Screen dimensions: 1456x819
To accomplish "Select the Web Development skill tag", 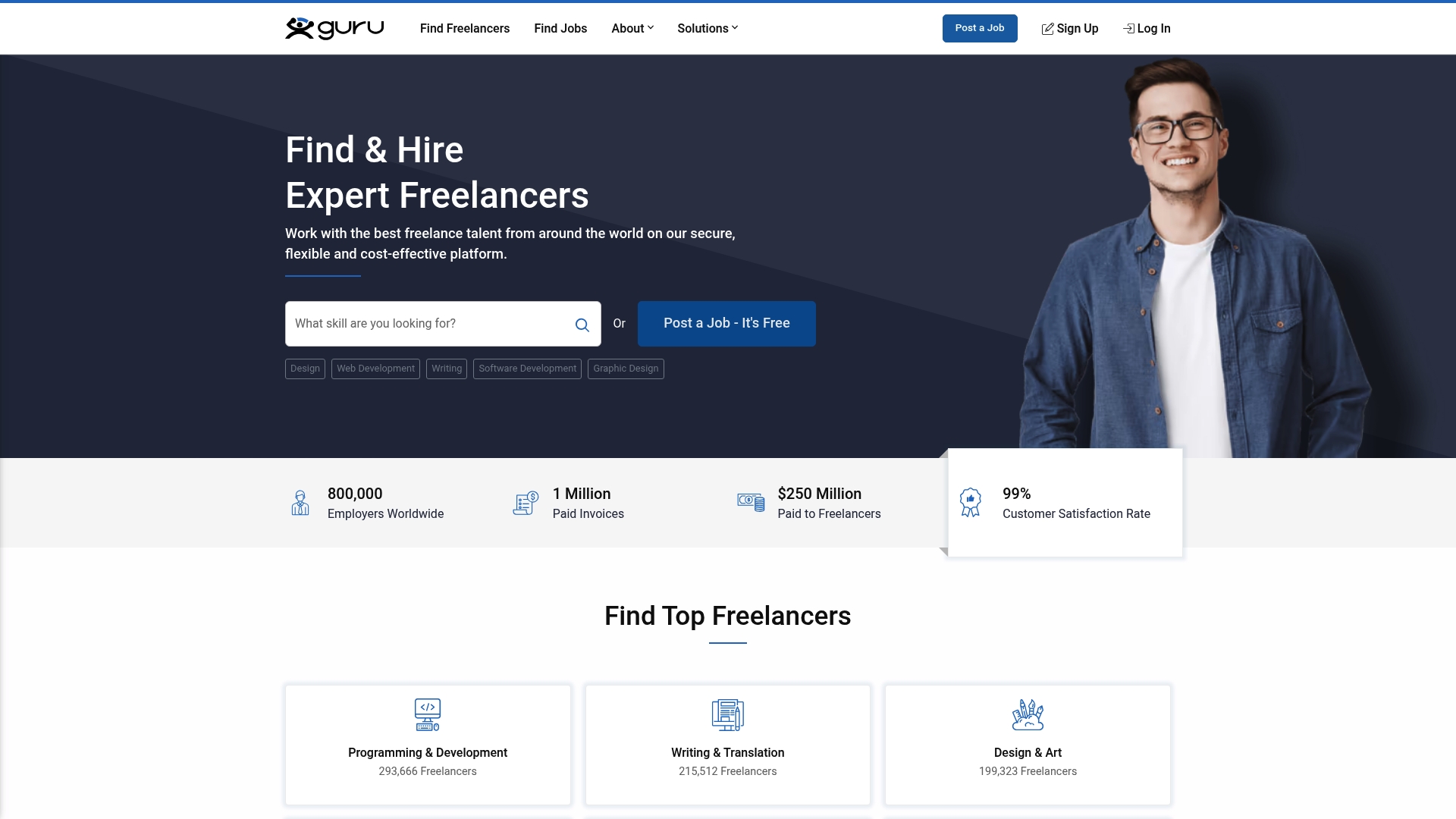I will click(x=375, y=369).
